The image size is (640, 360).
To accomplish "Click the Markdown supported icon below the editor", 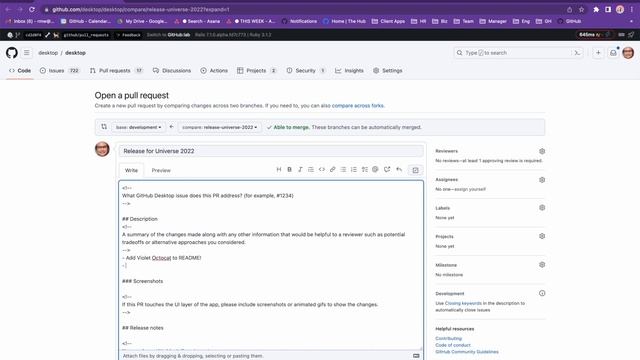I will point(416,356).
